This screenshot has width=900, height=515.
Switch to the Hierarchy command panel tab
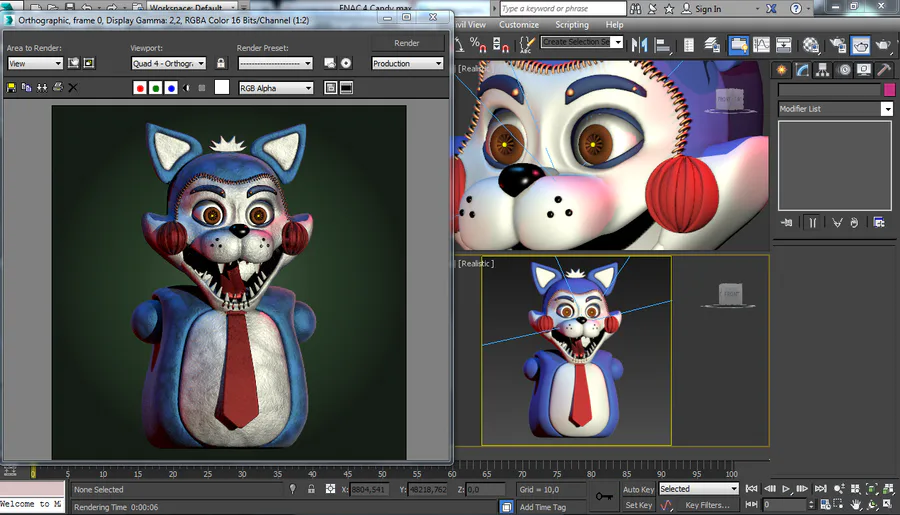(823, 70)
